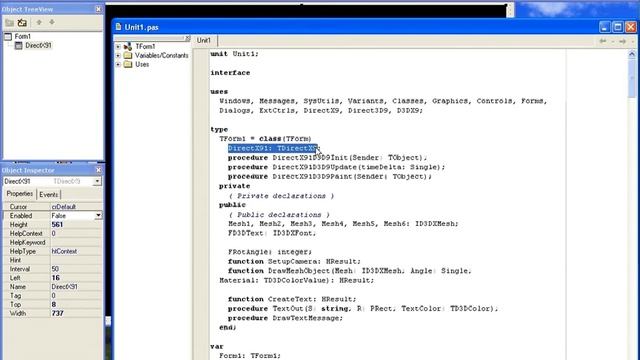Click the Variables/Constants folder icon
This screenshot has height=360, width=640.
click(128, 56)
